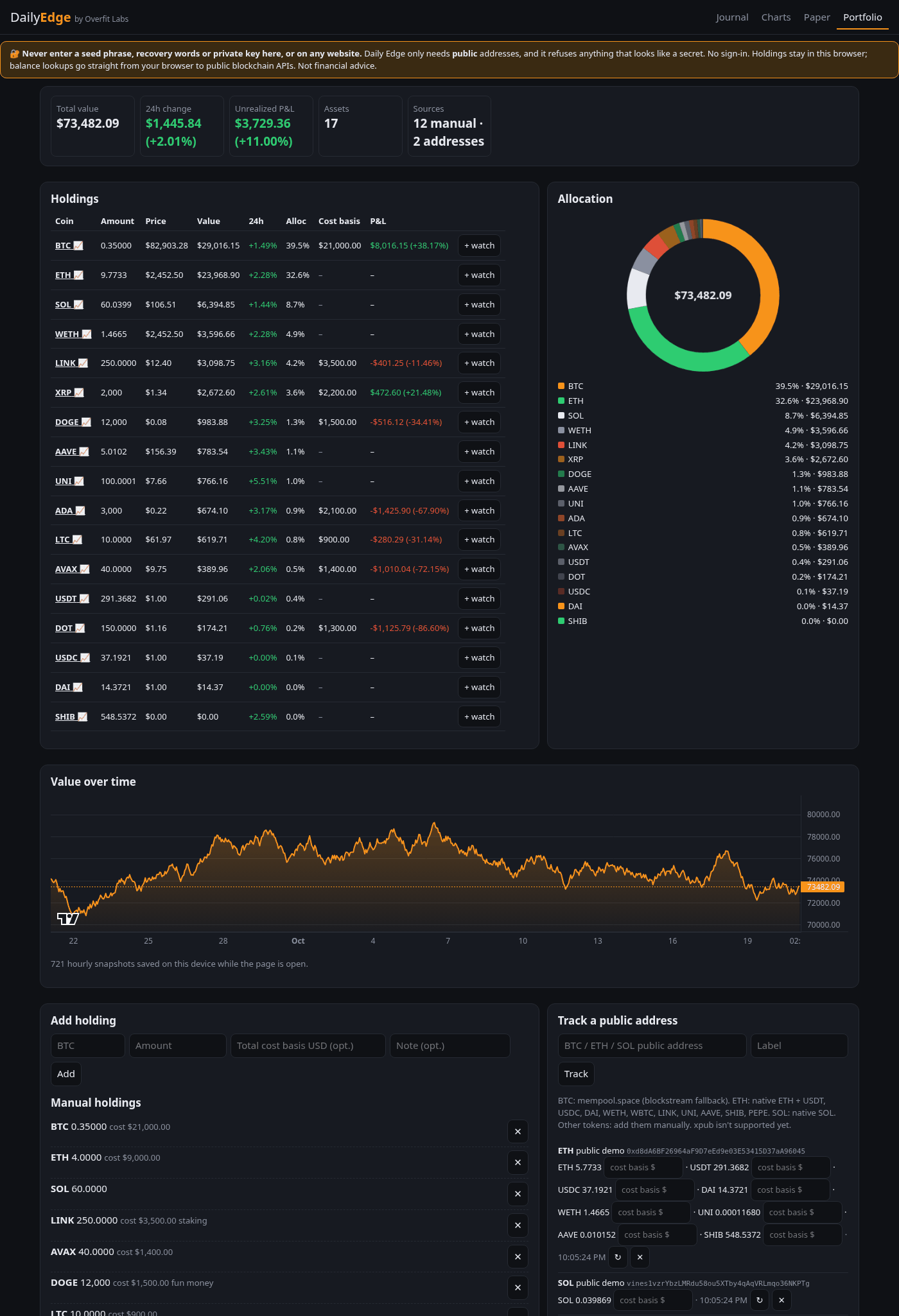Set cost basis for USDT 291.3682
Screen dimensions: 899x1316
pos(791,1168)
